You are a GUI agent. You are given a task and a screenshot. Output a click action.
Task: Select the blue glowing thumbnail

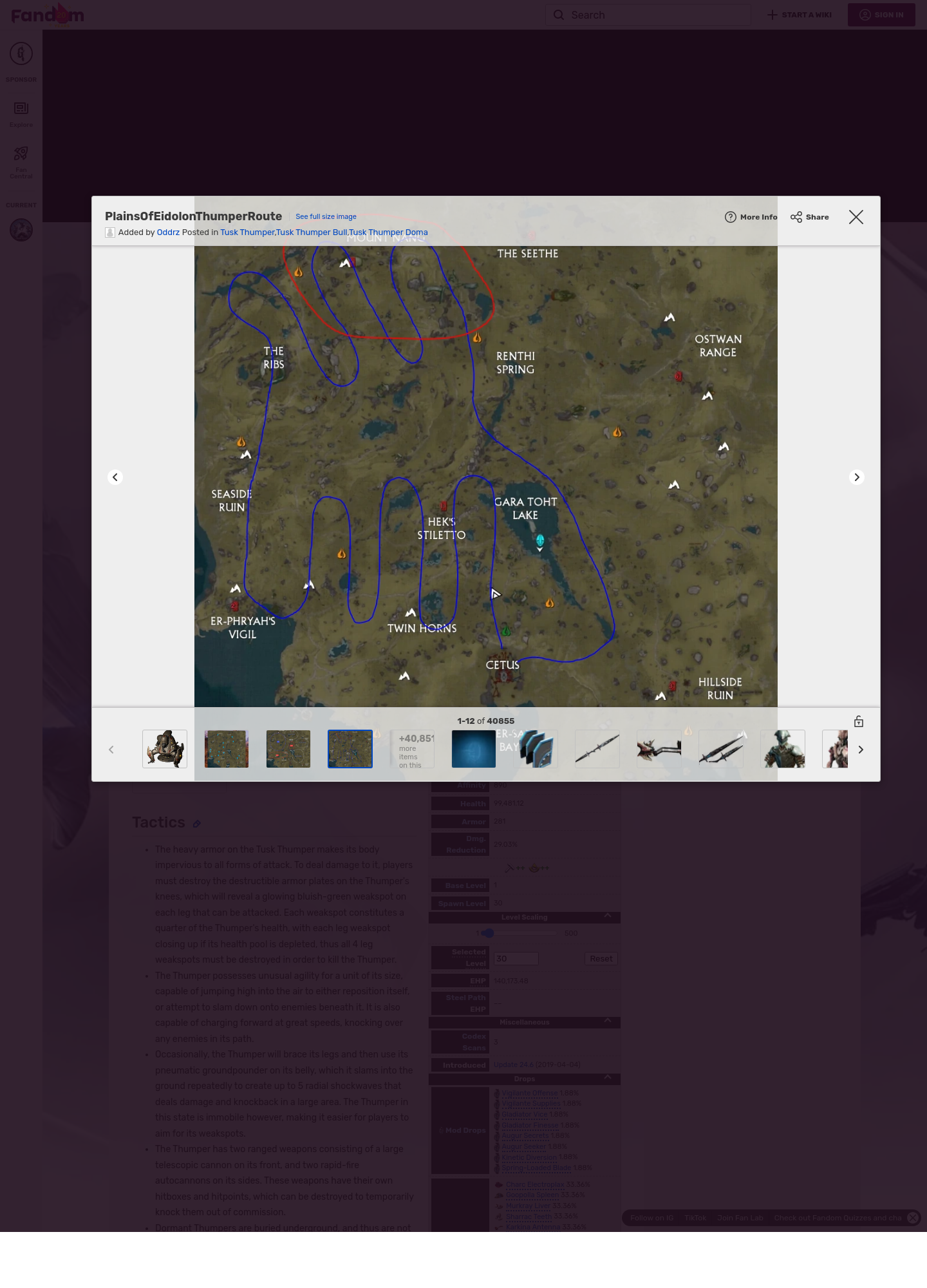click(474, 749)
